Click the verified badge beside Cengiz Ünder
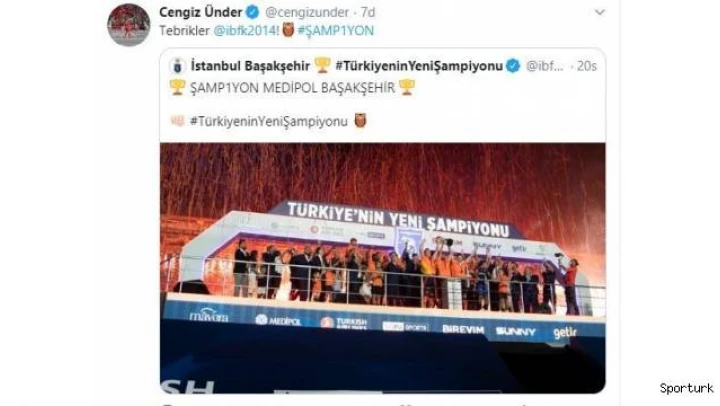 [253, 11]
